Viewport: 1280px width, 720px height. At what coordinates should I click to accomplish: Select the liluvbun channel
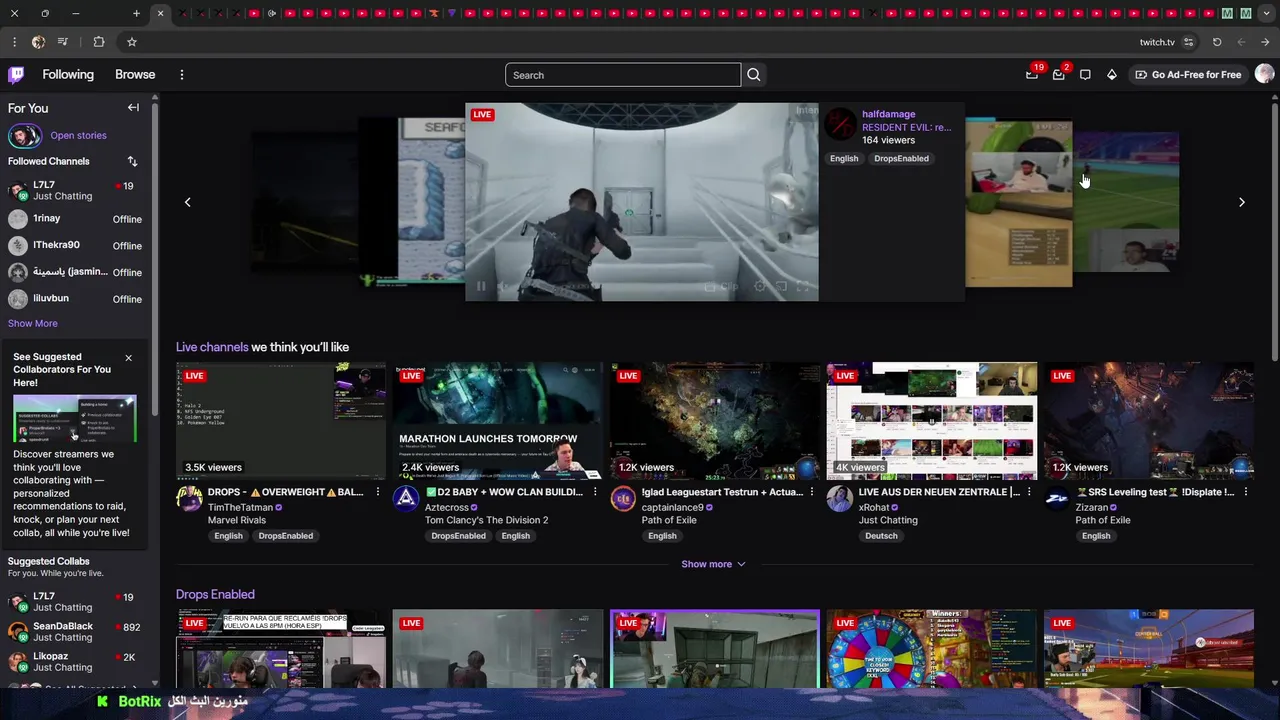coord(75,299)
